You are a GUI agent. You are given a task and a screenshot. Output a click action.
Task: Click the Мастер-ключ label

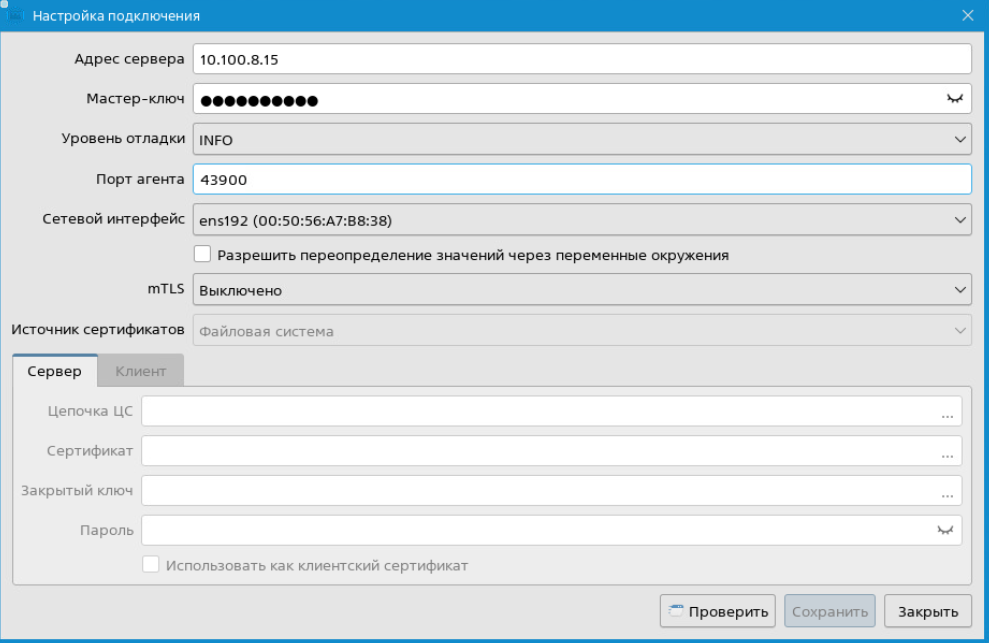point(135,99)
